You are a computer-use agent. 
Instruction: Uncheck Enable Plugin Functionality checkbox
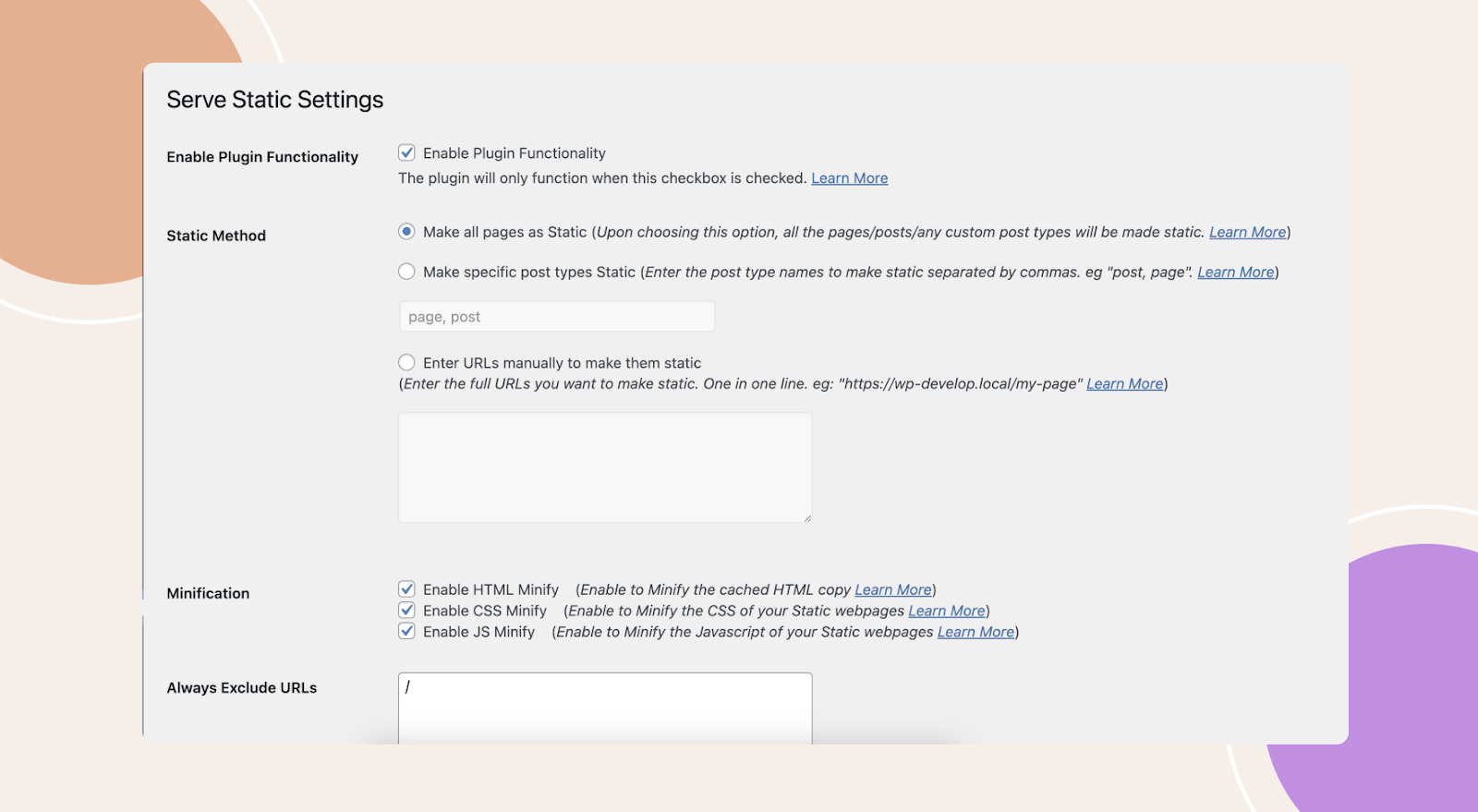(406, 153)
